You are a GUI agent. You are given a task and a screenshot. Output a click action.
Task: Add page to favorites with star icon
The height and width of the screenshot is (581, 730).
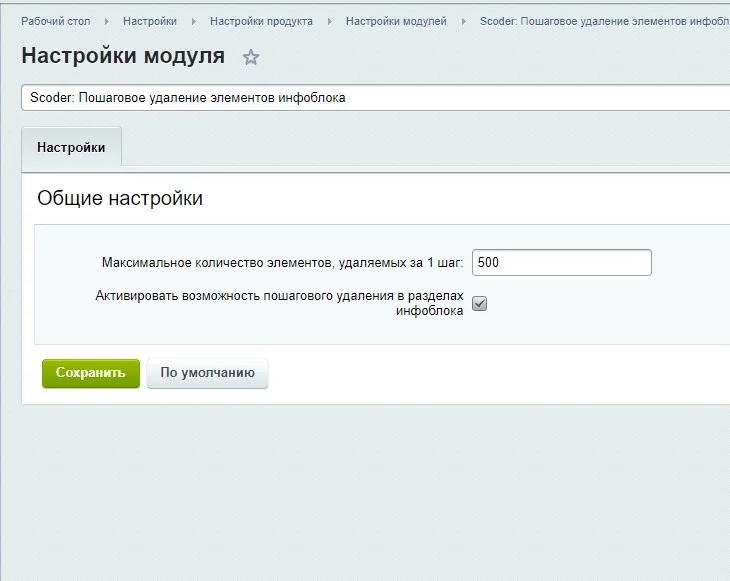(251, 58)
